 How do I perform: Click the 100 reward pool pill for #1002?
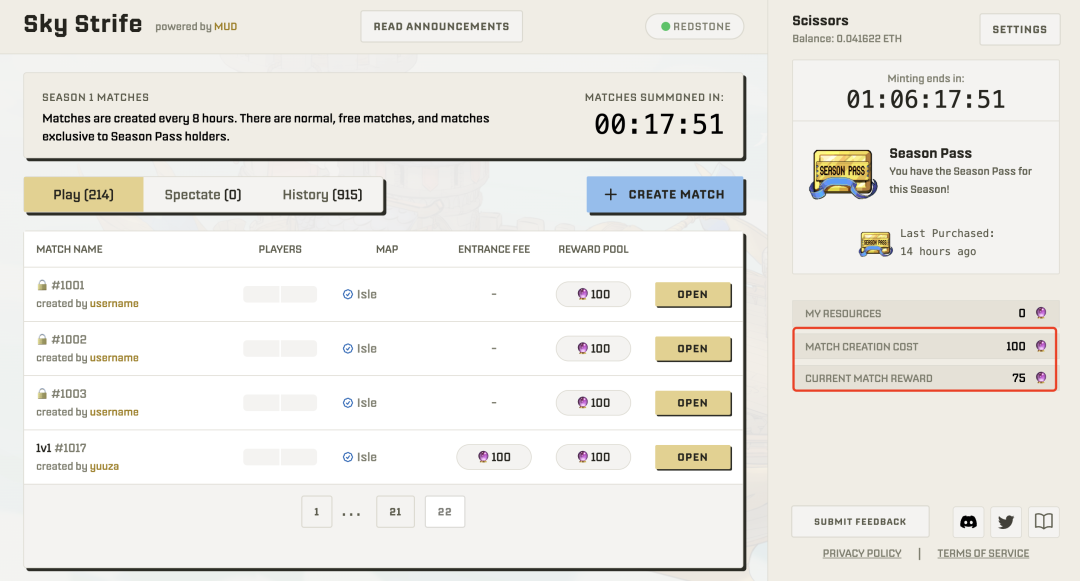click(x=593, y=348)
